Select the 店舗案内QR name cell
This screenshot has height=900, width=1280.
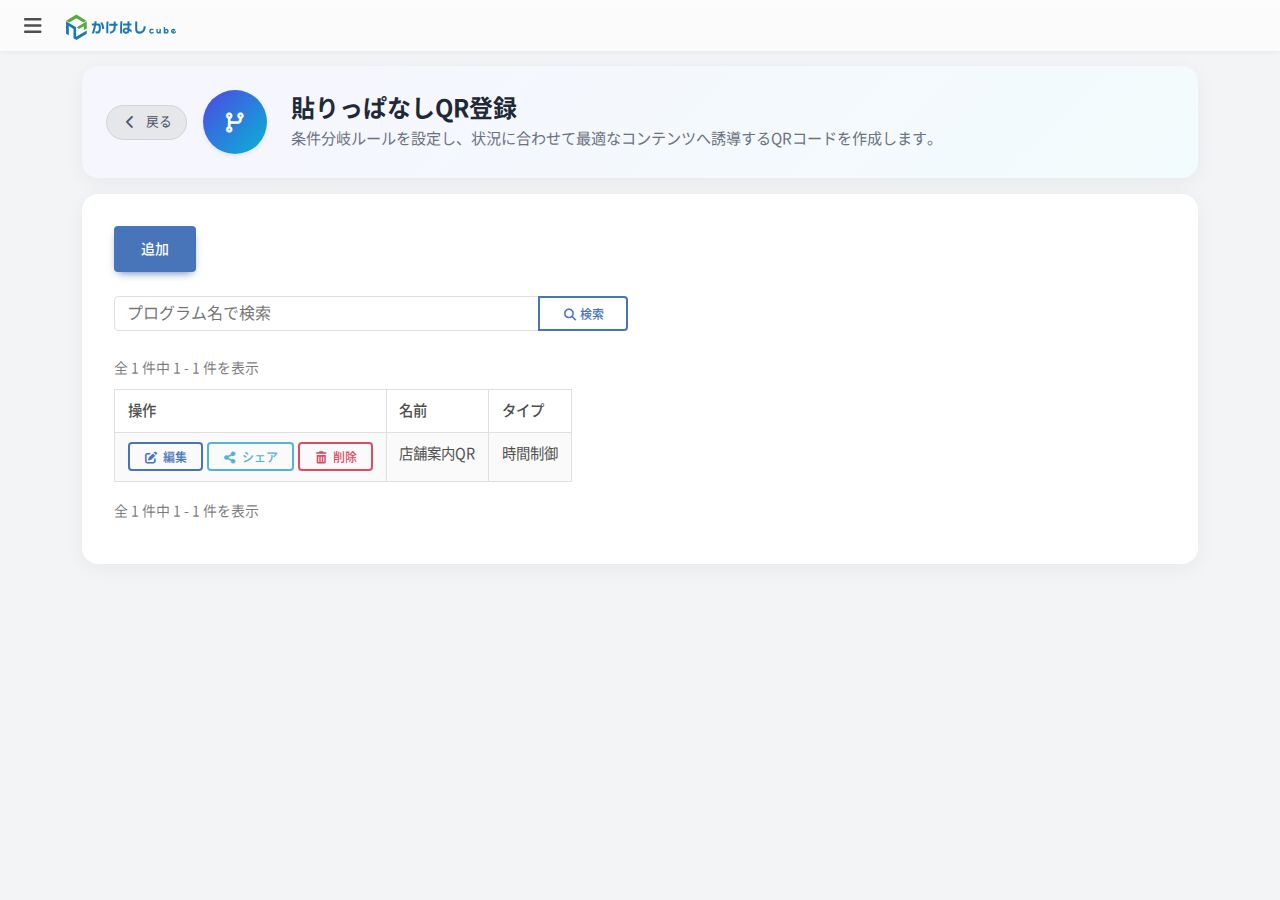tap(438, 457)
